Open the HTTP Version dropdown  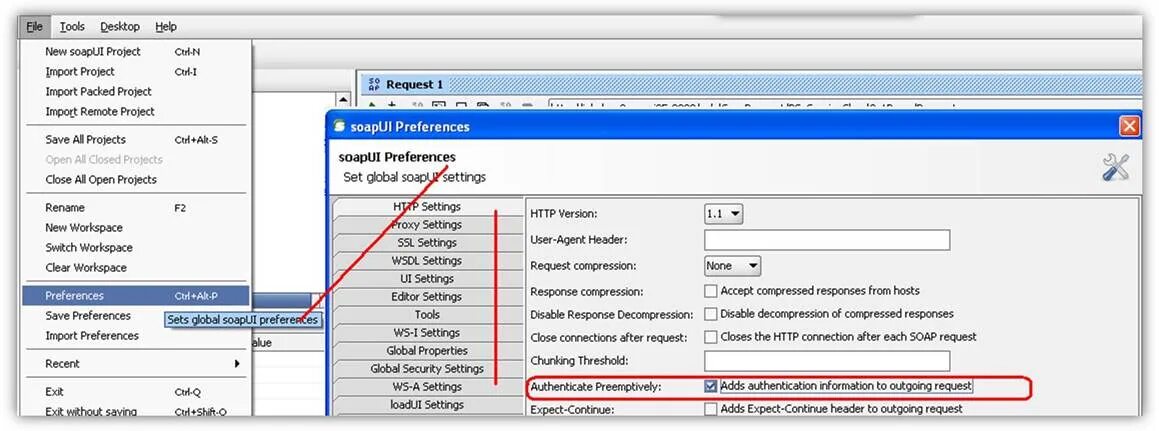(x=724, y=214)
